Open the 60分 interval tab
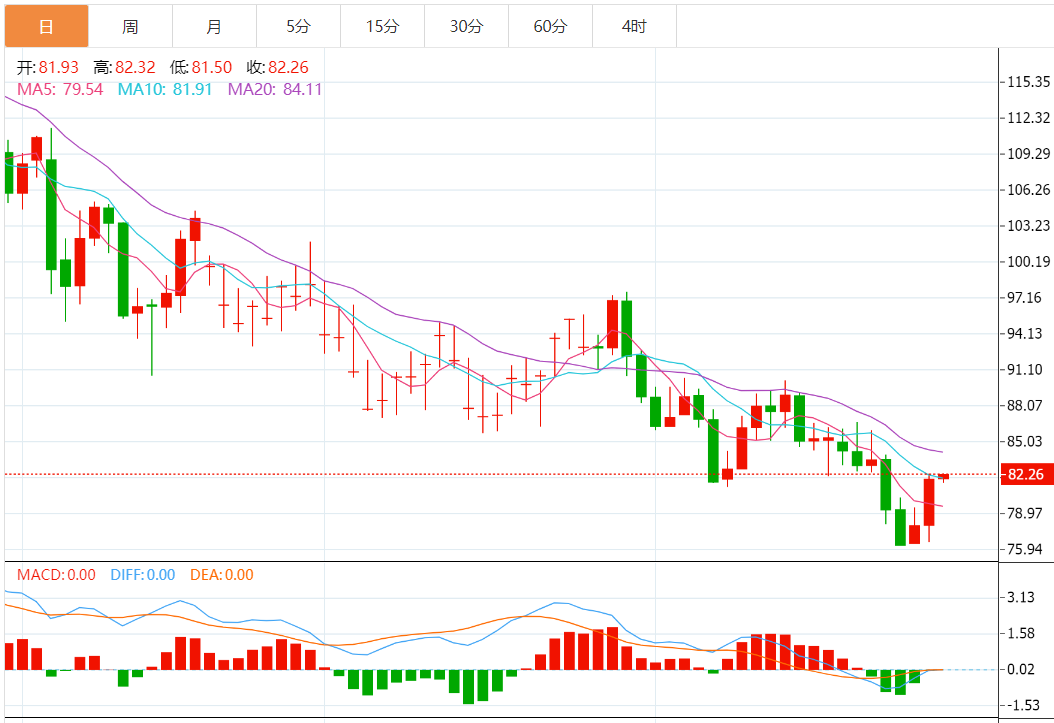The height and width of the screenshot is (723, 1054). [551, 26]
